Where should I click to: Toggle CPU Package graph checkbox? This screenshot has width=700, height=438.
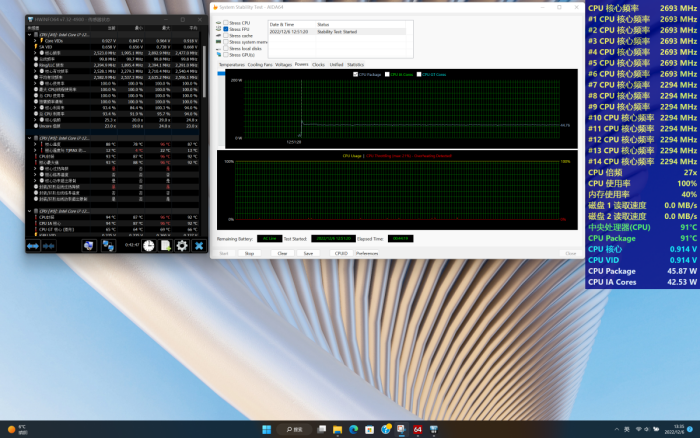355,74
